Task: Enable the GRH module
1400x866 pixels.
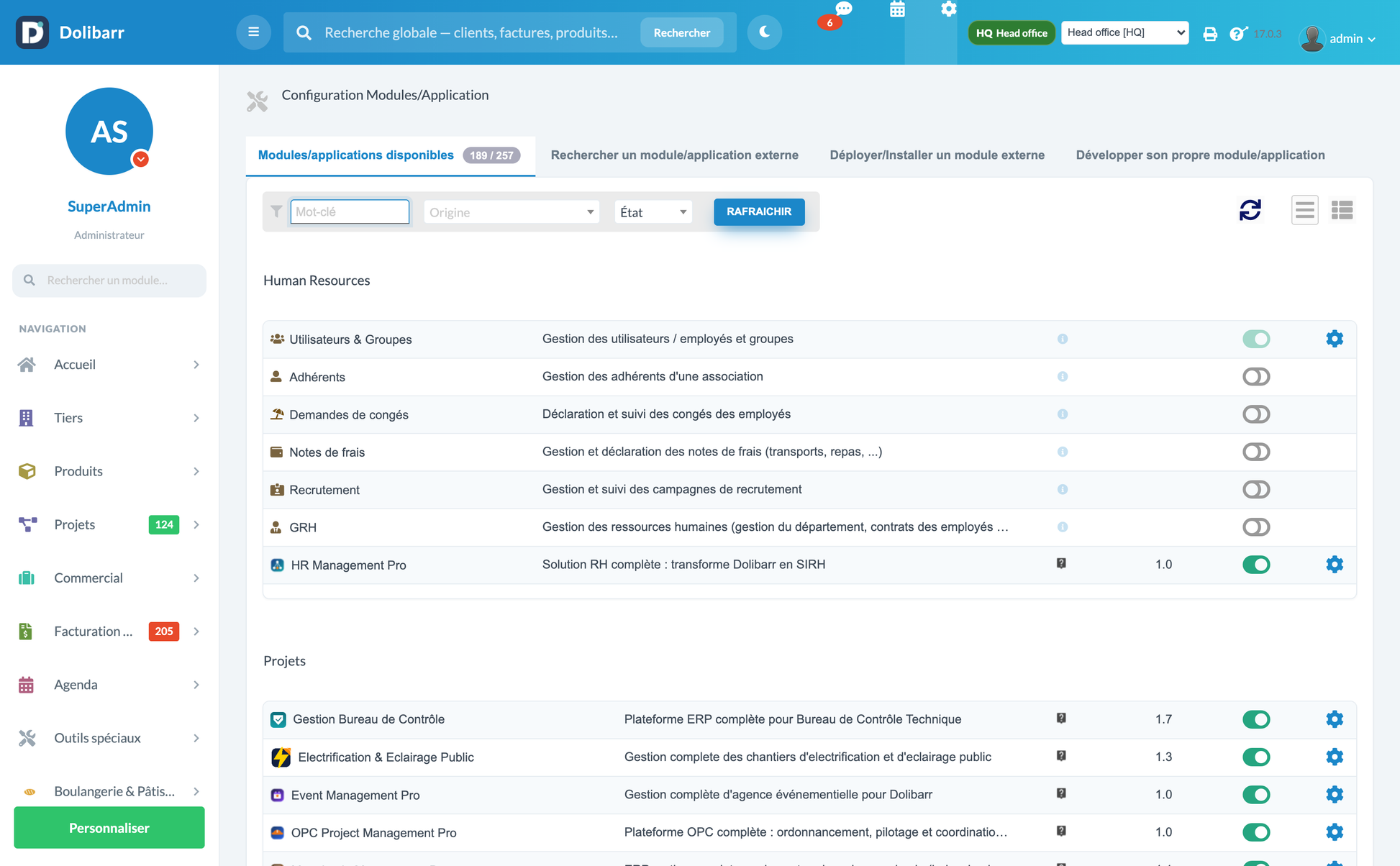Action: tap(1256, 527)
